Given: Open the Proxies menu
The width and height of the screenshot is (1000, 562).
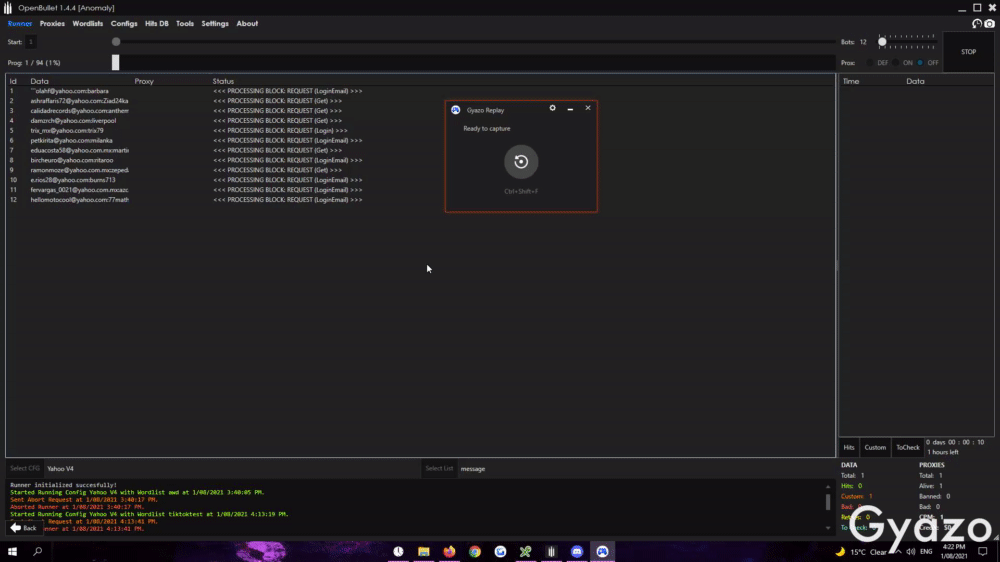Looking at the screenshot, I should click(x=52, y=24).
